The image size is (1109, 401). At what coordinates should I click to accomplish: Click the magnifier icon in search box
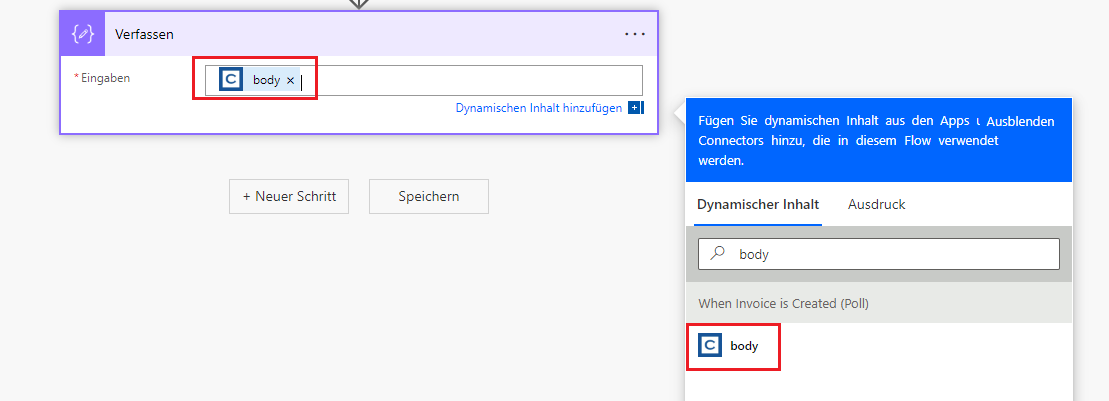[718, 253]
